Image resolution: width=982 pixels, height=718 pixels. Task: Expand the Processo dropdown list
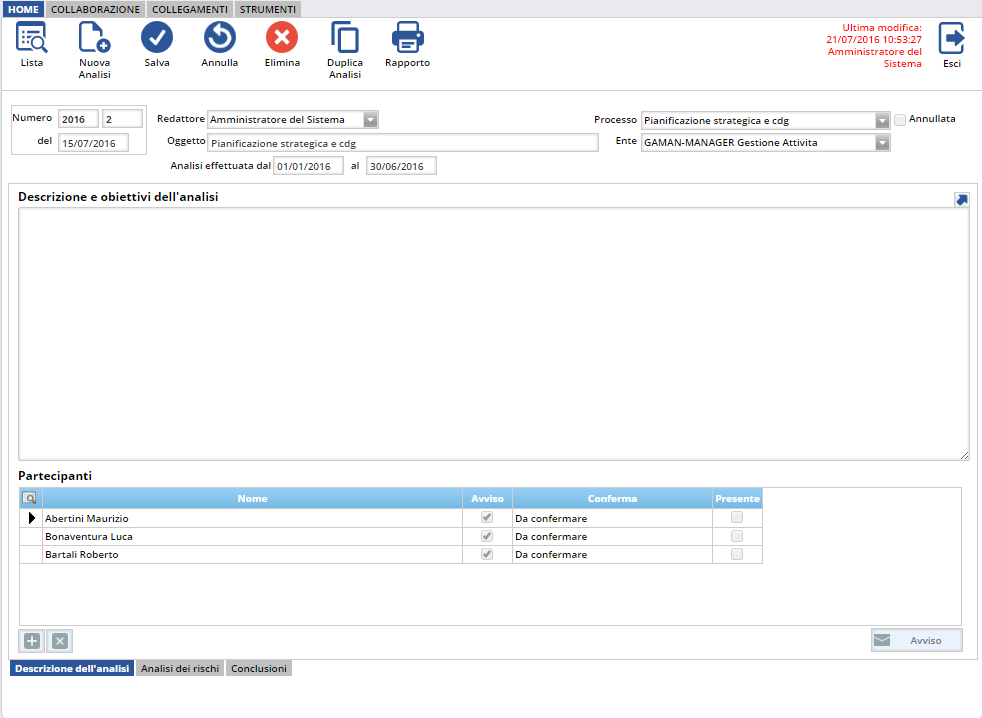(x=882, y=121)
